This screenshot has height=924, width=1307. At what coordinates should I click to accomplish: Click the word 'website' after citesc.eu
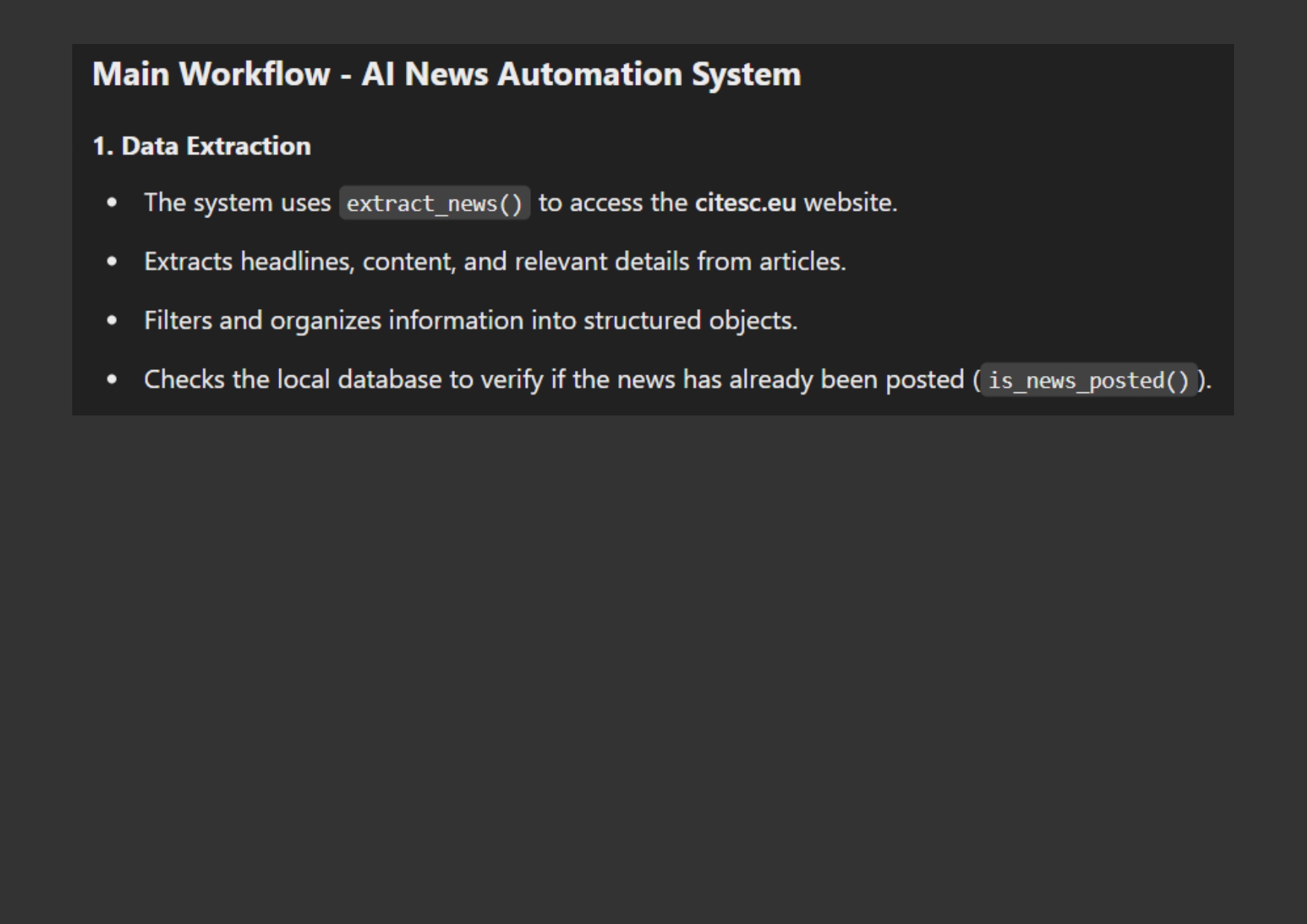click(848, 203)
